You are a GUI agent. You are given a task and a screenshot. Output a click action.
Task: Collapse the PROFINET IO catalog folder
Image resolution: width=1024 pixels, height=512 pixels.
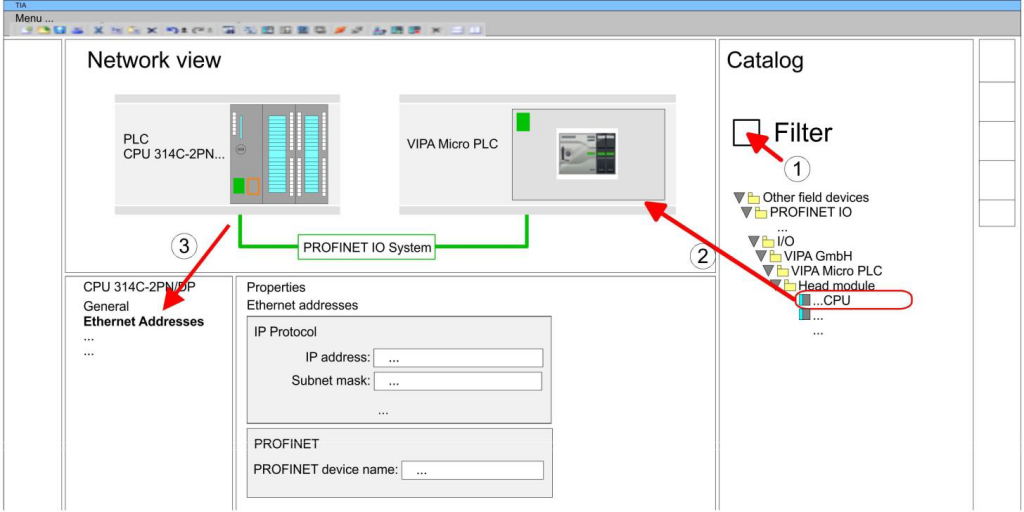[x=746, y=212]
